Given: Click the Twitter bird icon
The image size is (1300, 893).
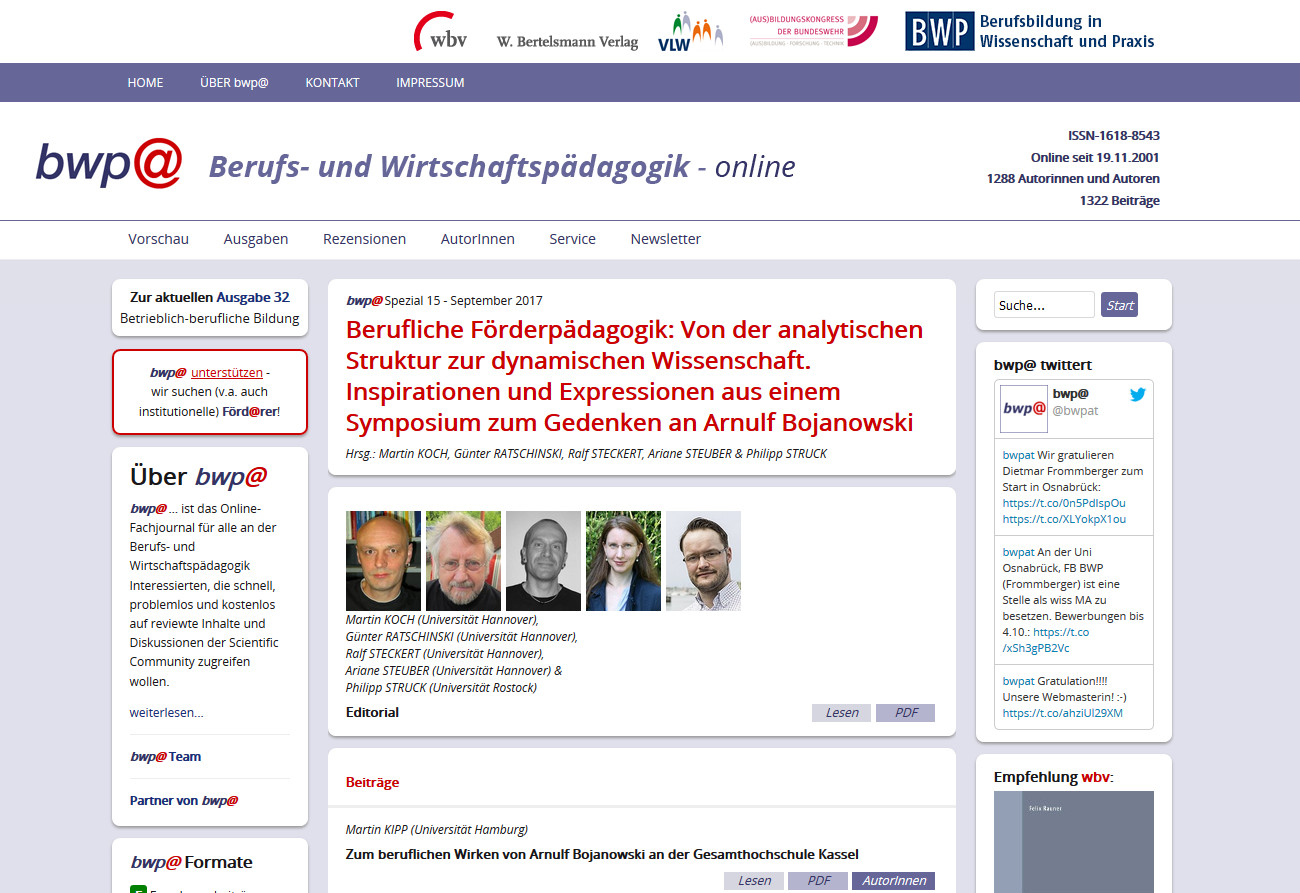Looking at the screenshot, I should coord(1137,394).
